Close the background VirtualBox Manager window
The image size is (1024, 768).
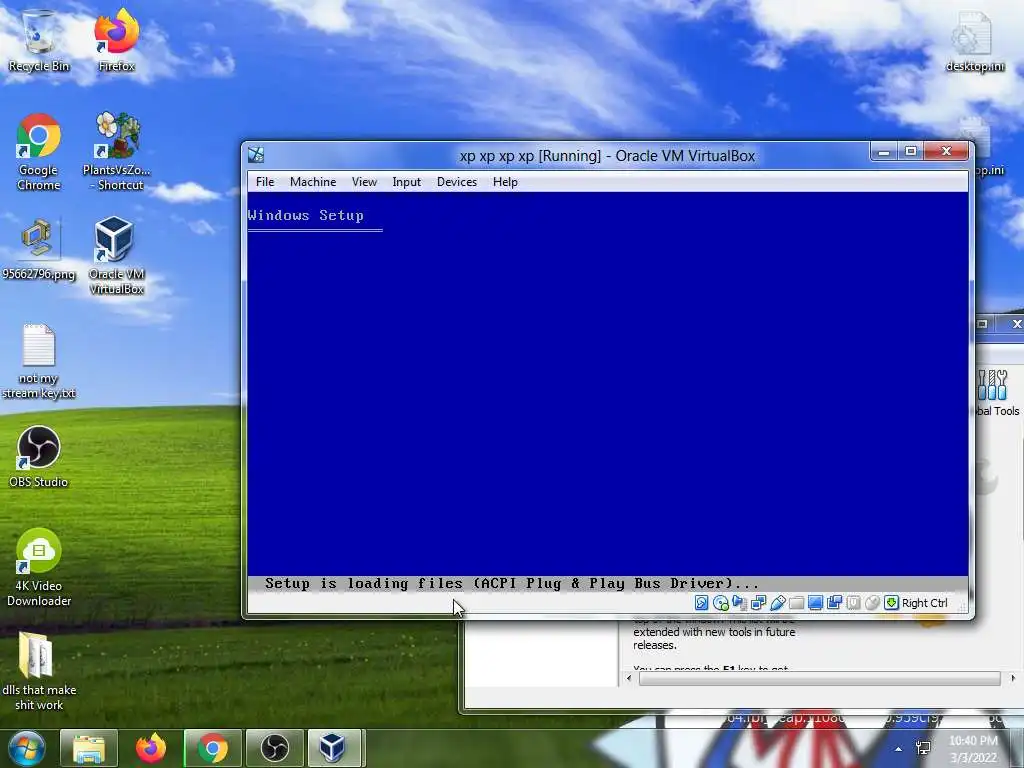pyautogui.click(x=1016, y=324)
